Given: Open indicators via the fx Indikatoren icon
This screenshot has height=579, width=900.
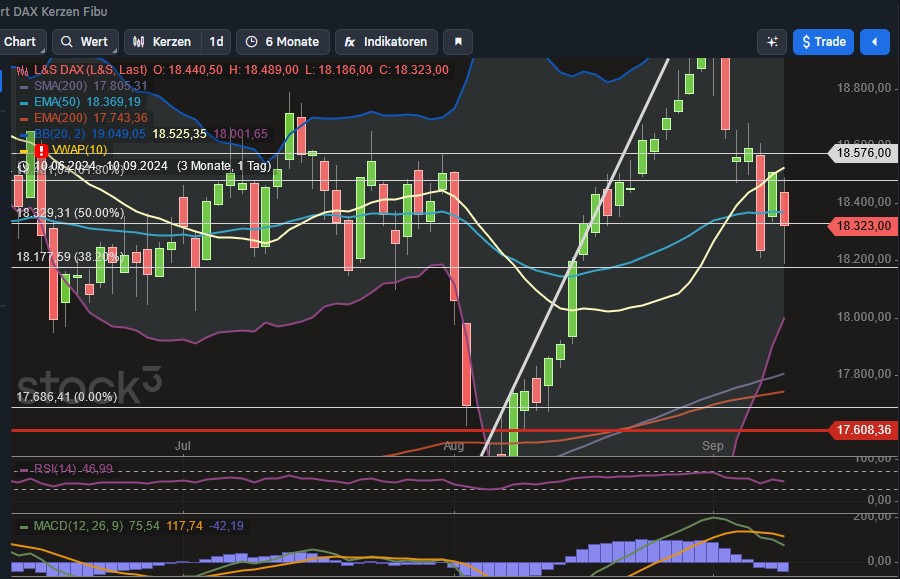Looking at the screenshot, I should [x=349, y=42].
